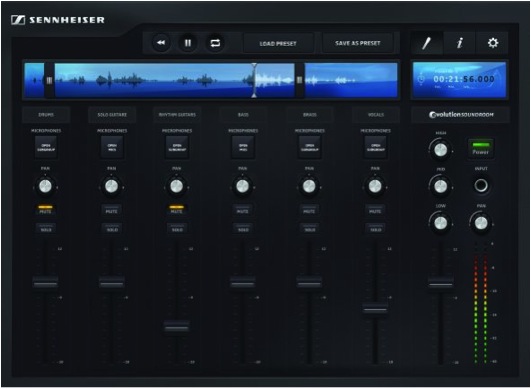The height and width of the screenshot is (389, 531).
Task: Open settings with the gear icon
Action: click(x=492, y=43)
